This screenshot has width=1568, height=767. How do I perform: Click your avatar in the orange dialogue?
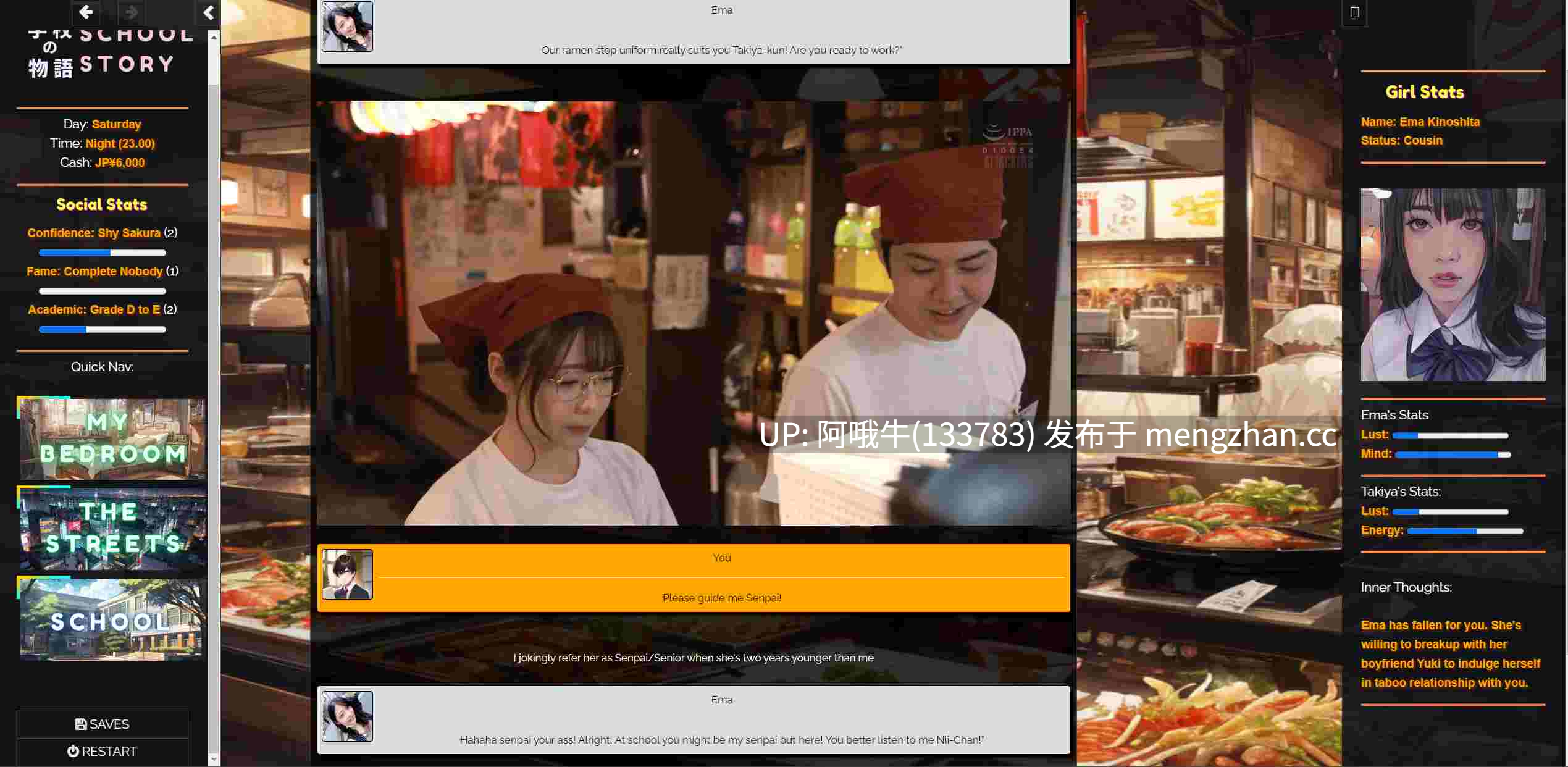[x=347, y=574]
